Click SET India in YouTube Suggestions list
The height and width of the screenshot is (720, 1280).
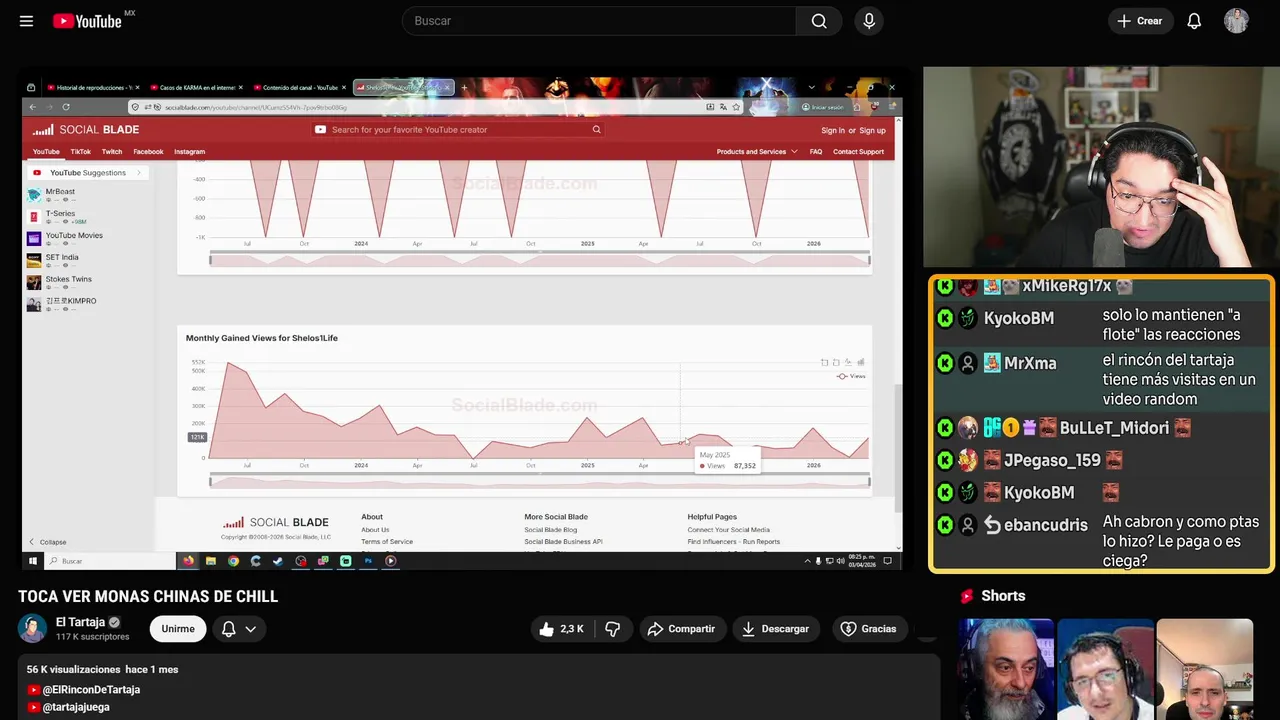point(62,258)
